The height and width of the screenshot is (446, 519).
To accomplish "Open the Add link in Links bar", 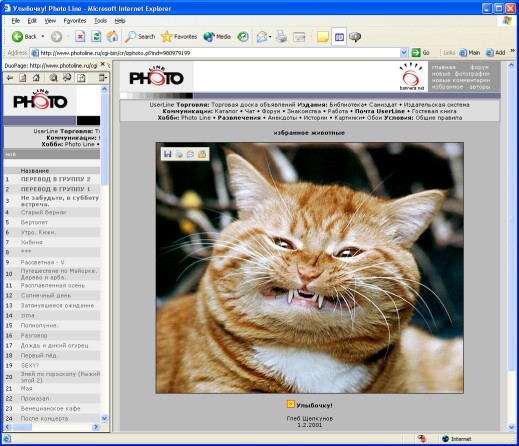I will (496, 53).
